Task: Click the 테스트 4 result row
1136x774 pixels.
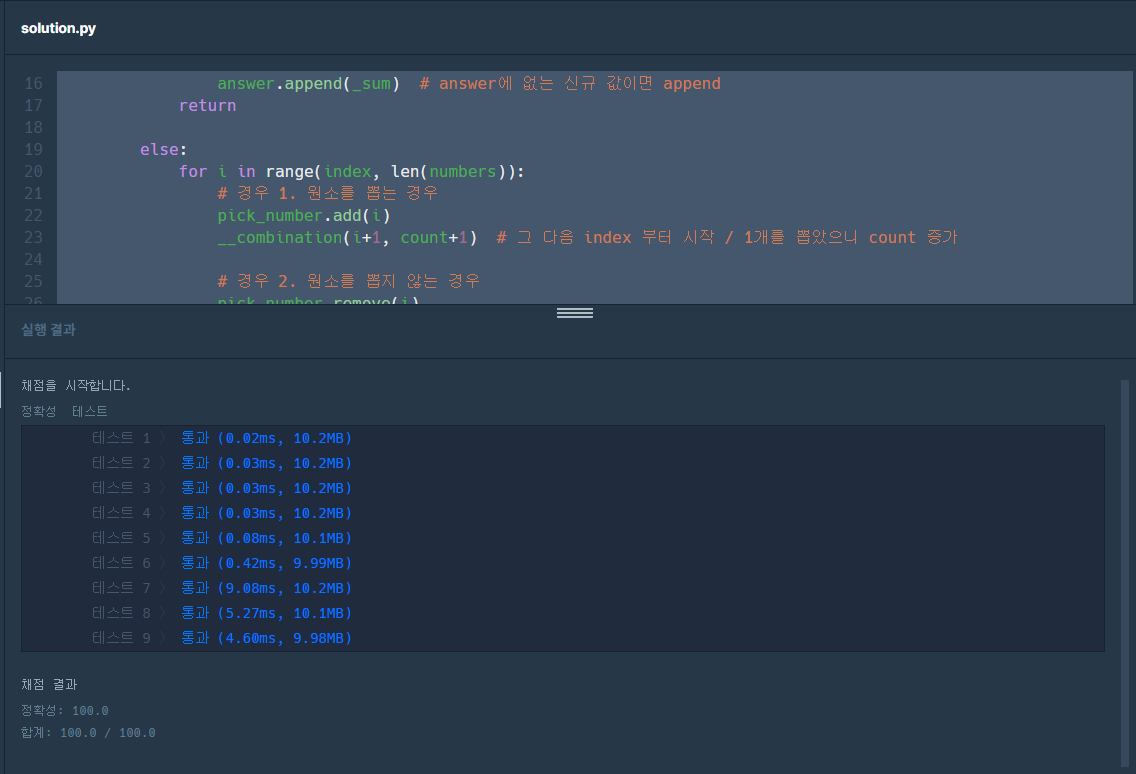Action: click(x=222, y=512)
